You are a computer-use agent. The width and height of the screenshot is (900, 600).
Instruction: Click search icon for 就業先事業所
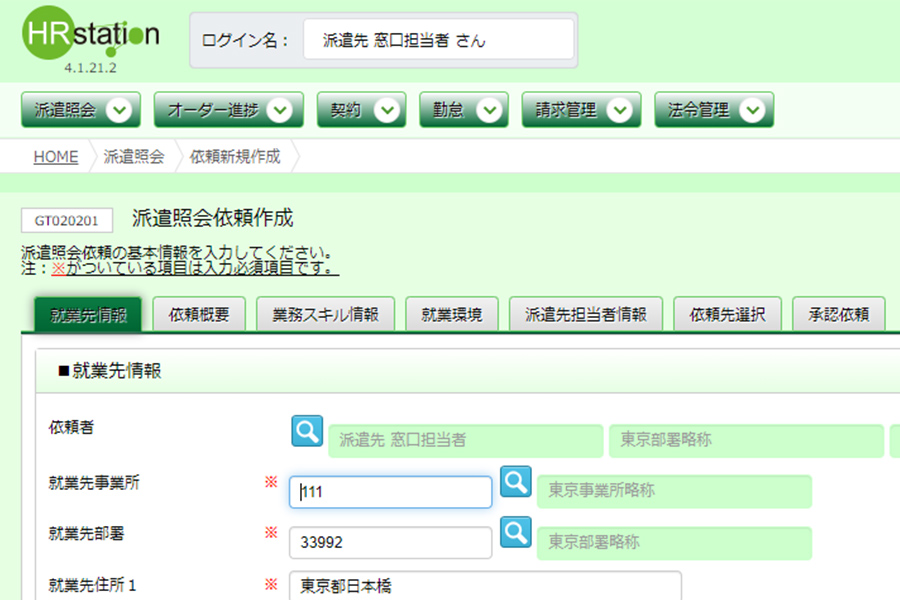pos(515,482)
